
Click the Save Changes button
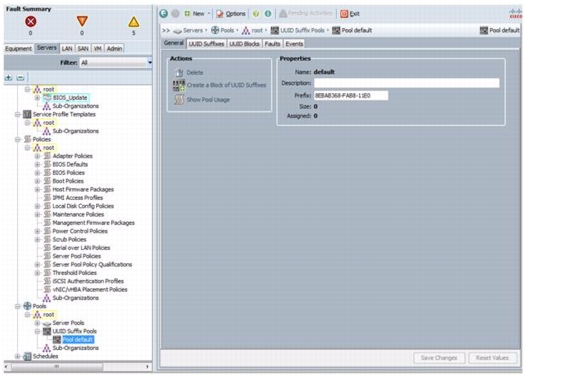(439, 358)
